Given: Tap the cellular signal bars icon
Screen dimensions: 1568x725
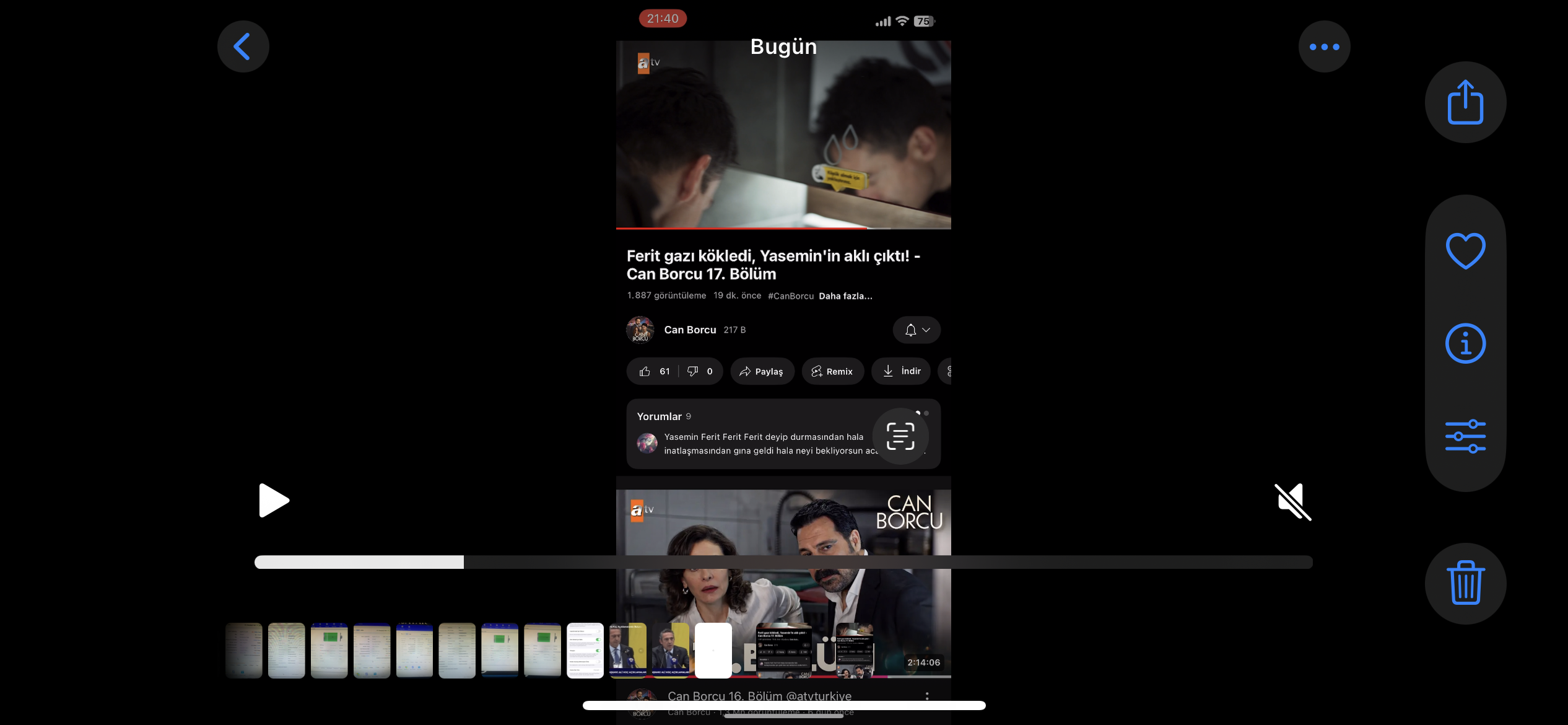Looking at the screenshot, I should pos(882,22).
